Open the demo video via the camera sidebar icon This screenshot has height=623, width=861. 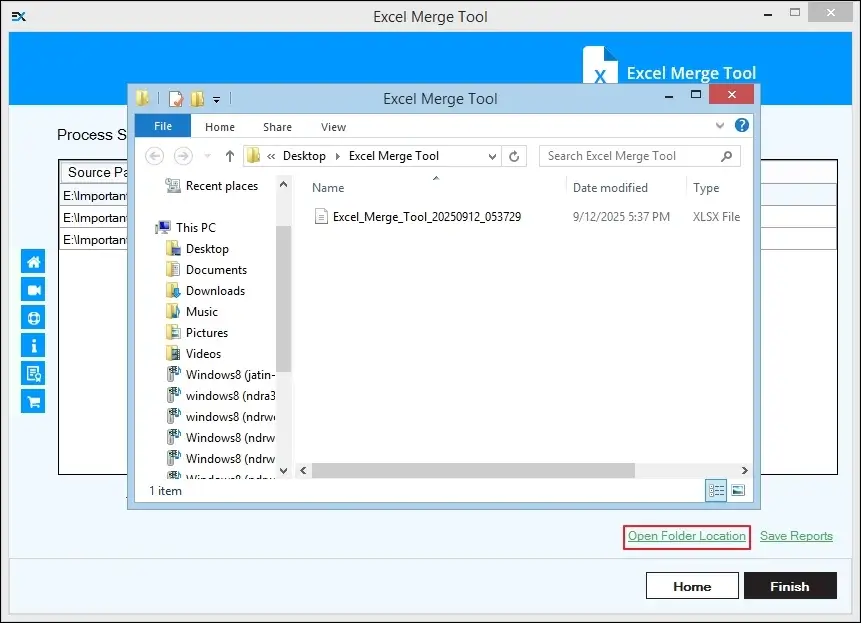[x=33, y=289]
